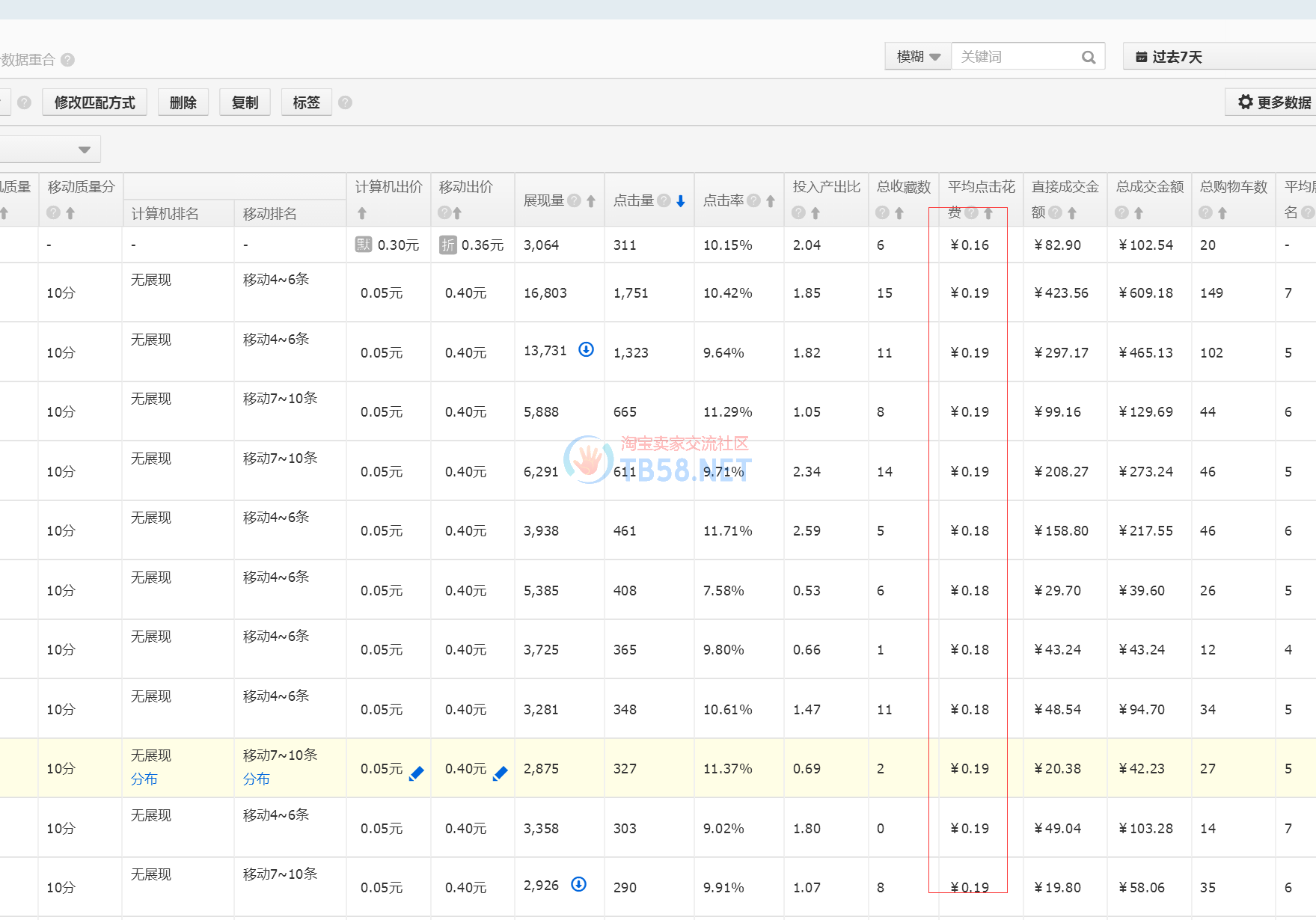The width and height of the screenshot is (1316, 920).
Task: Click edit pencil beside 0.40元 mobile bid
Action: pyautogui.click(x=501, y=773)
